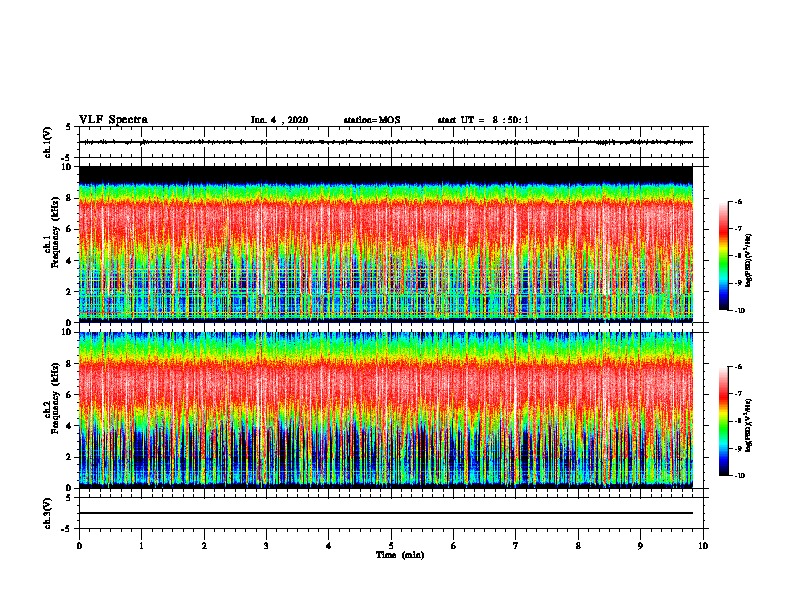Click the date text "Jan. 4 , 2020"
This screenshot has width=792, height=612.
coord(279,120)
